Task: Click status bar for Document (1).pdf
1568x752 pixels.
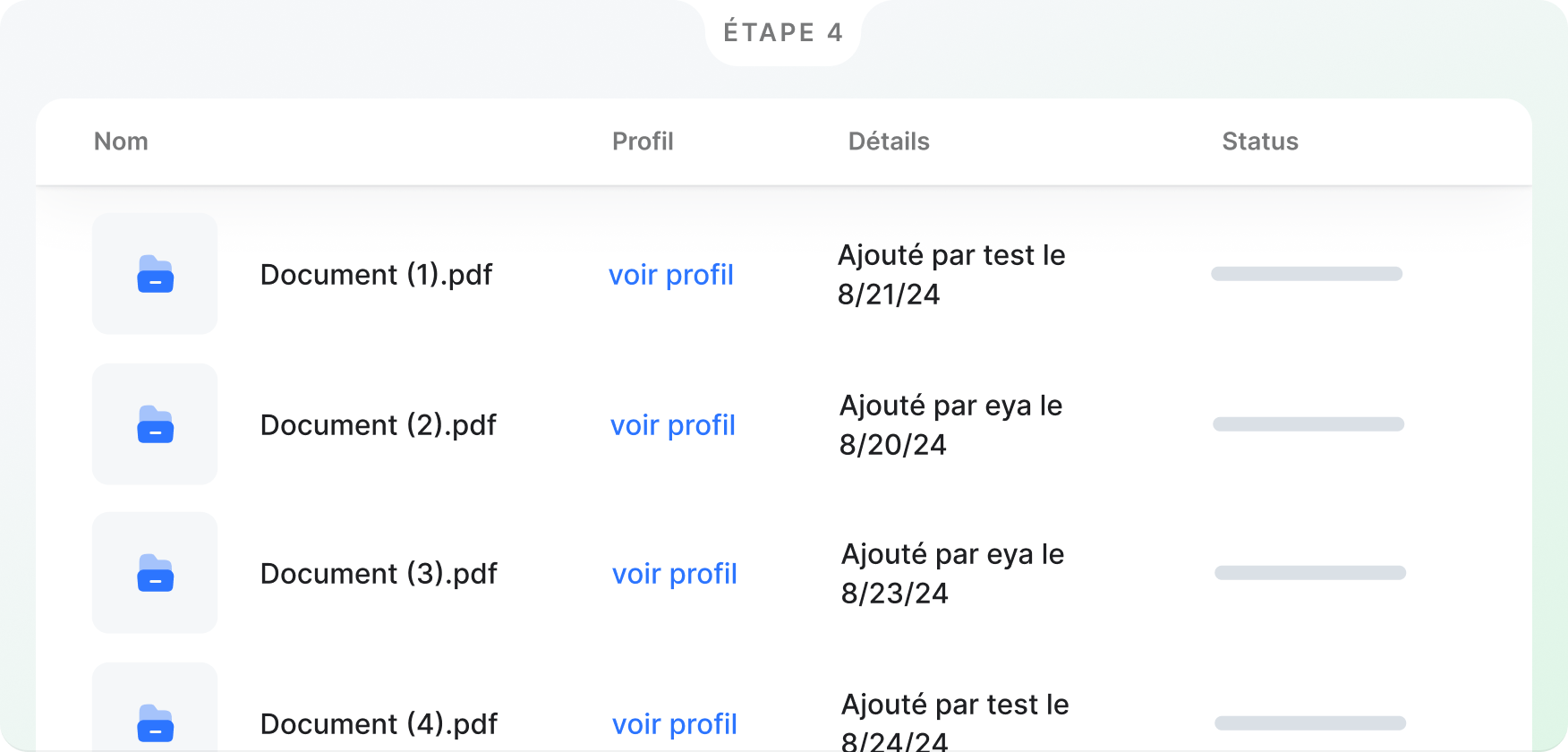Action: click(1307, 274)
